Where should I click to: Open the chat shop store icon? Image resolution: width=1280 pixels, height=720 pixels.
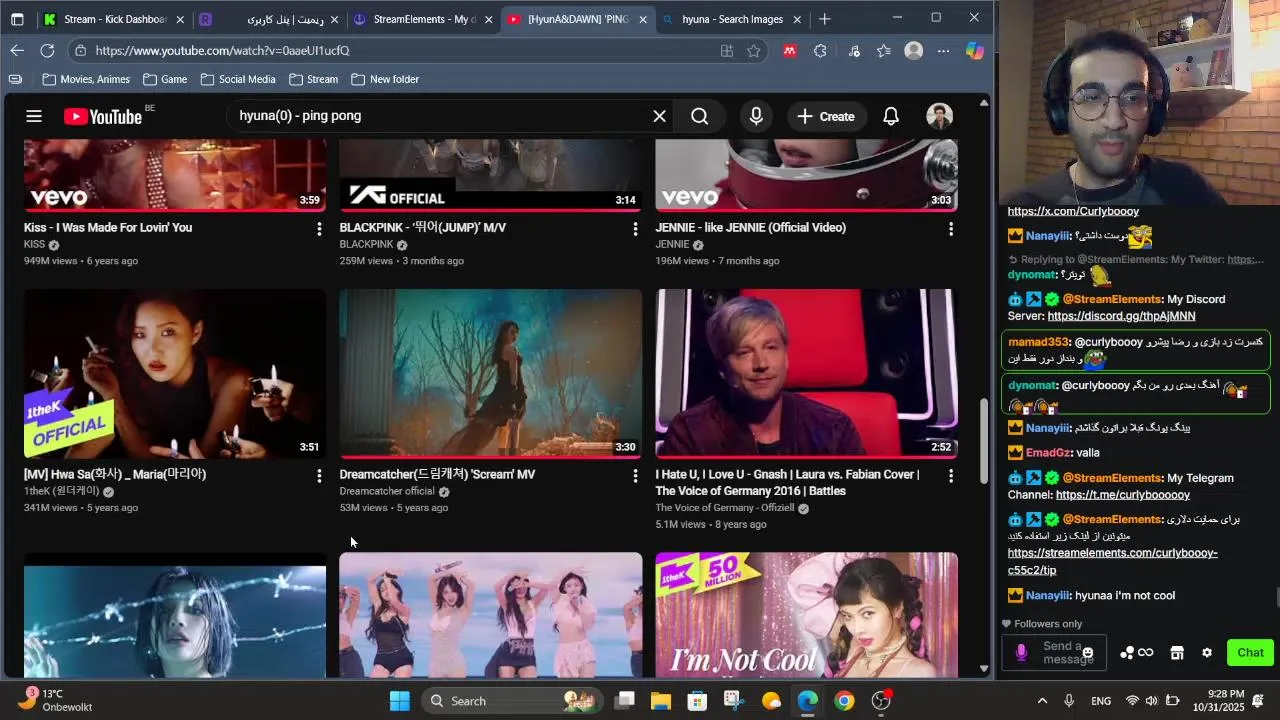tap(1177, 653)
